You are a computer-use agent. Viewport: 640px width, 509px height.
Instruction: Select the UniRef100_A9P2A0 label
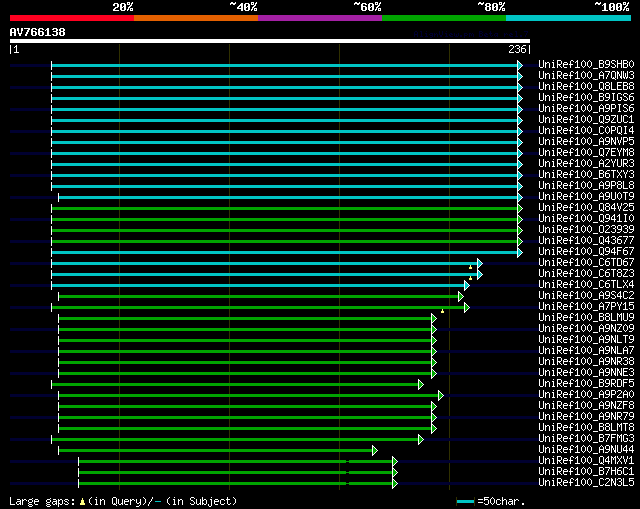pyautogui.click(x=586, y=395)
